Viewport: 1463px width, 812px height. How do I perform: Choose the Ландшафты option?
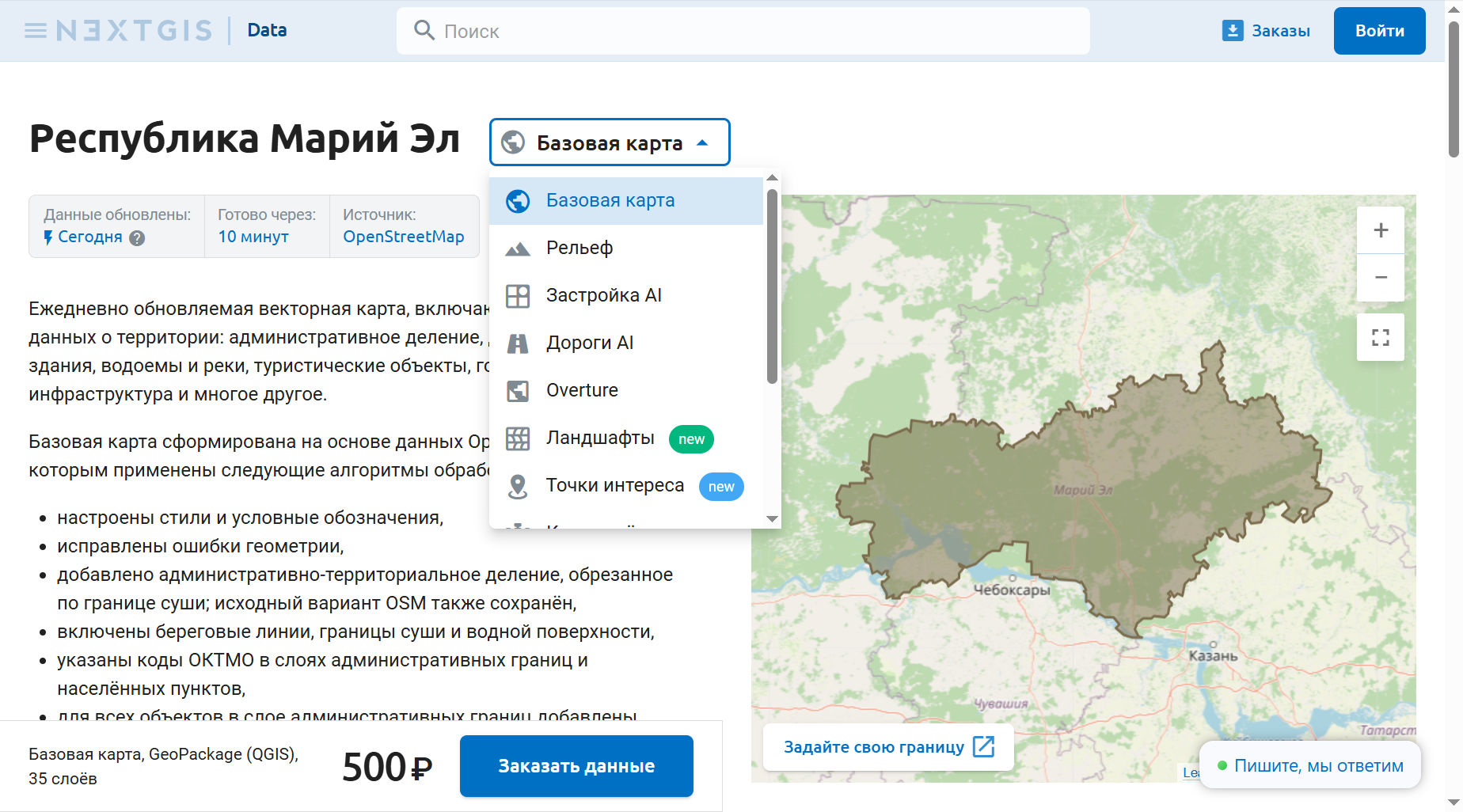click(626, 438)
